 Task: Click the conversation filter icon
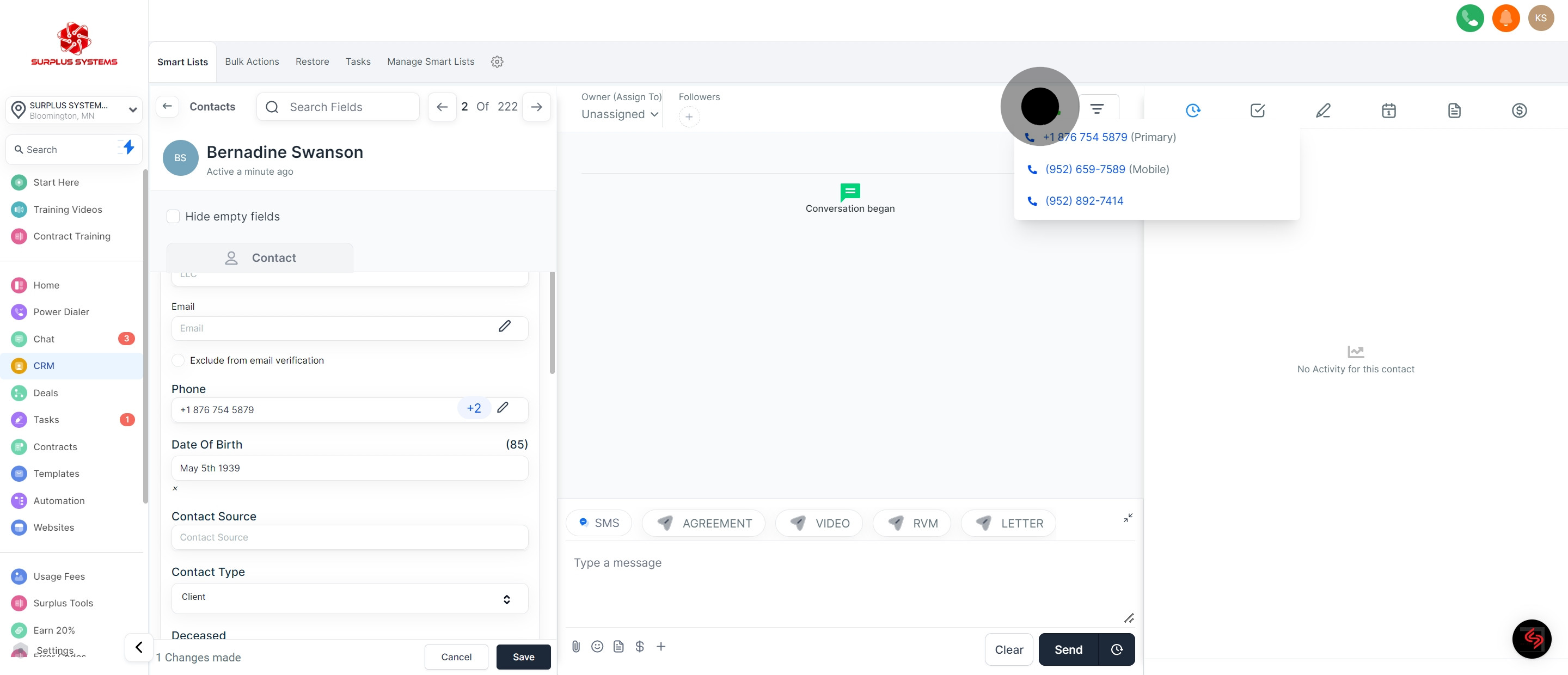[x=1097, y=109]
